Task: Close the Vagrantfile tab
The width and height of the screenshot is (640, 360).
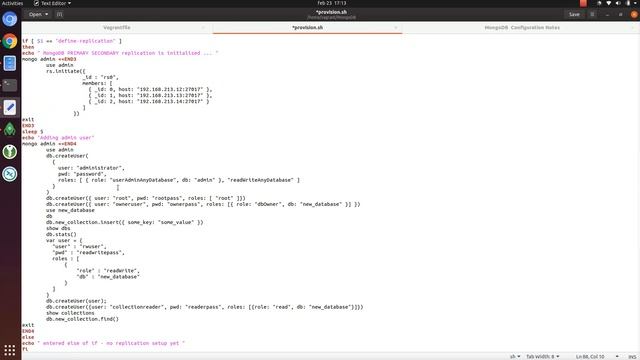Action: 203,28
